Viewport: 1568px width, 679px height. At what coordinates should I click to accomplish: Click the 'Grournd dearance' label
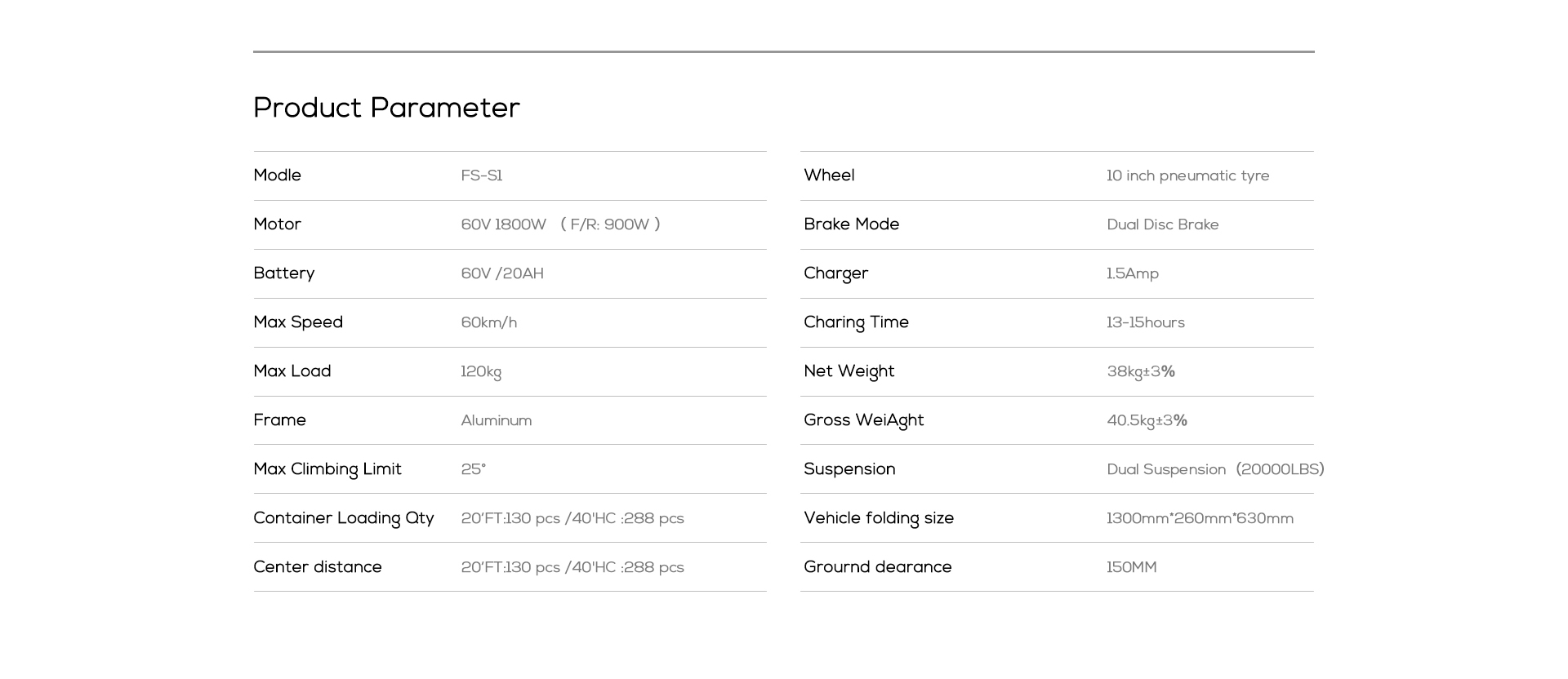click(878, 567)
